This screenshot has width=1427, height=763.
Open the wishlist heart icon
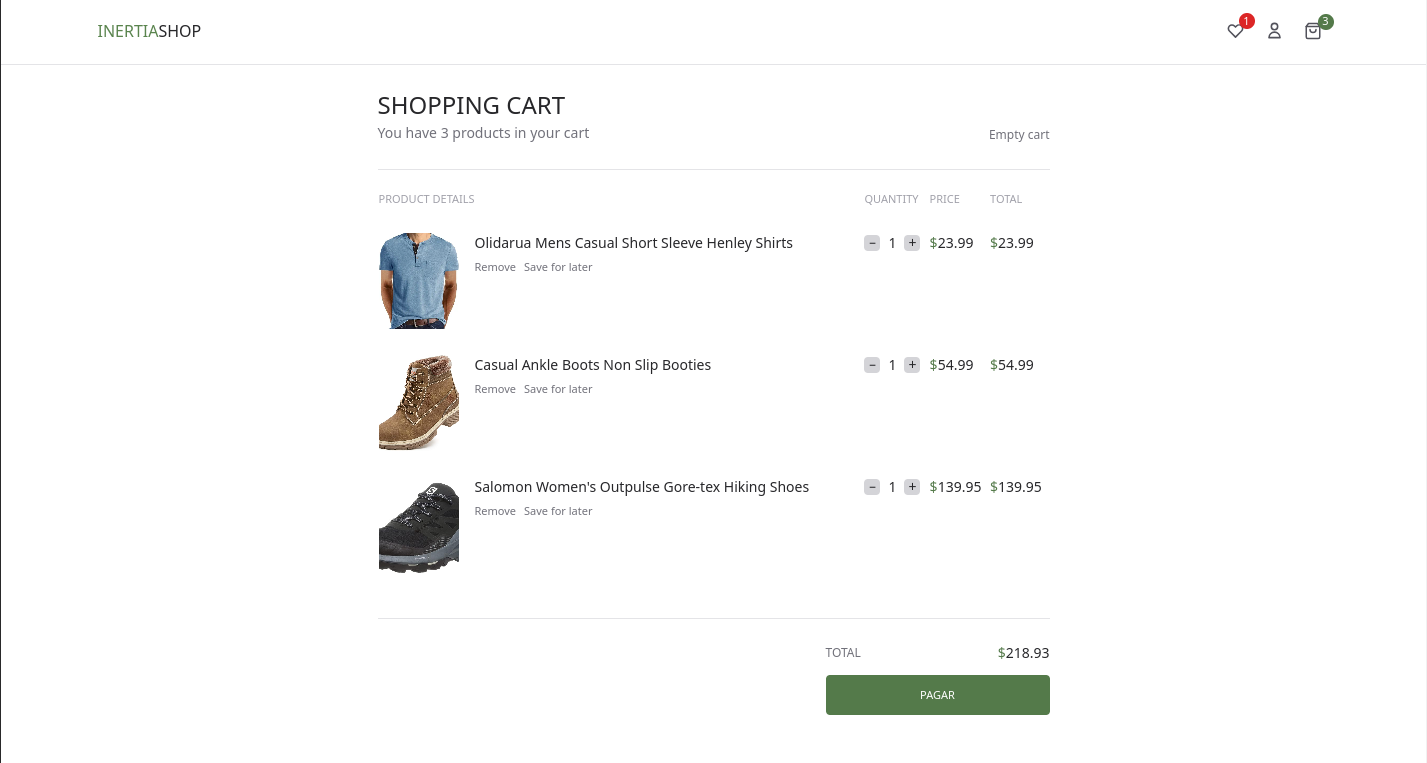click(x=1235, y=31)
